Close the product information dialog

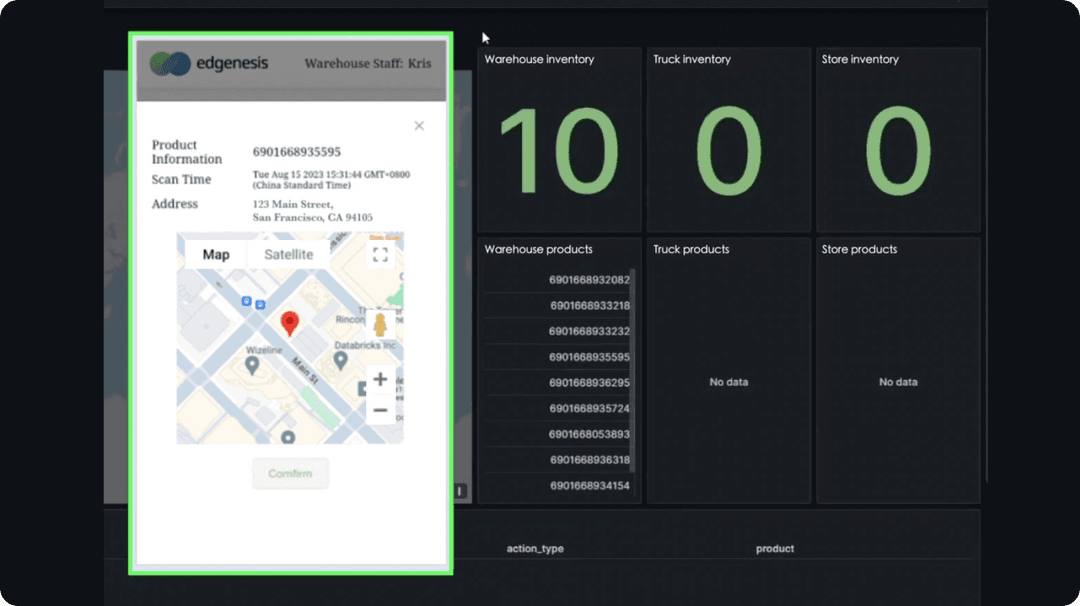(x=419, y=126)
